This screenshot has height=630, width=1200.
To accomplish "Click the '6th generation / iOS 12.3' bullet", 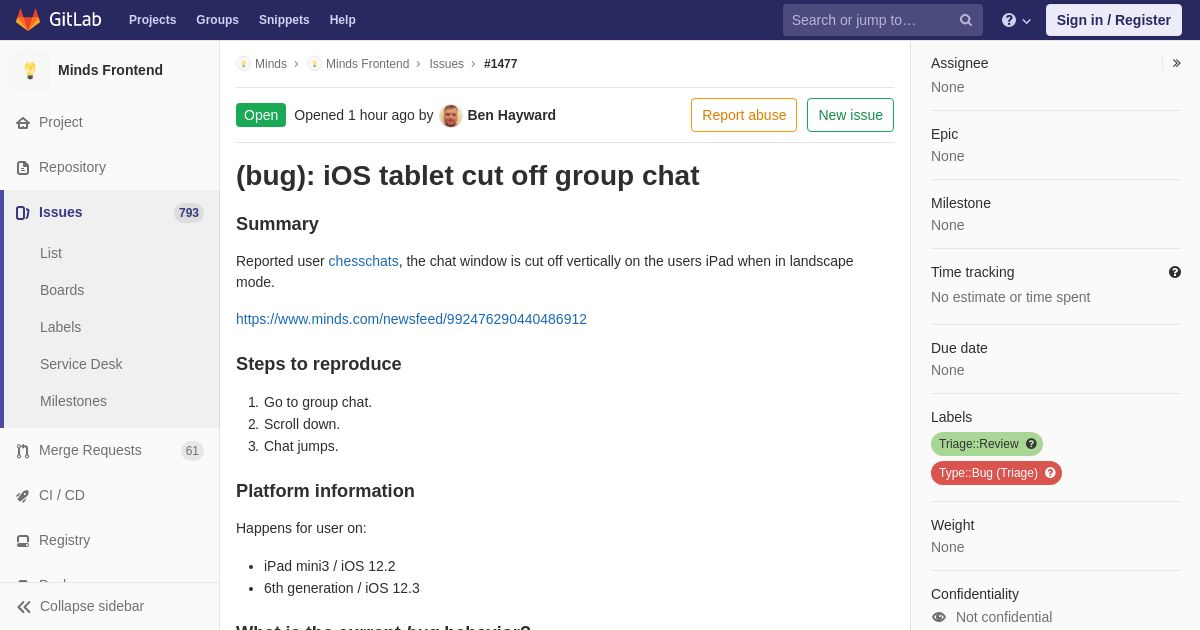I will point(342,588).
